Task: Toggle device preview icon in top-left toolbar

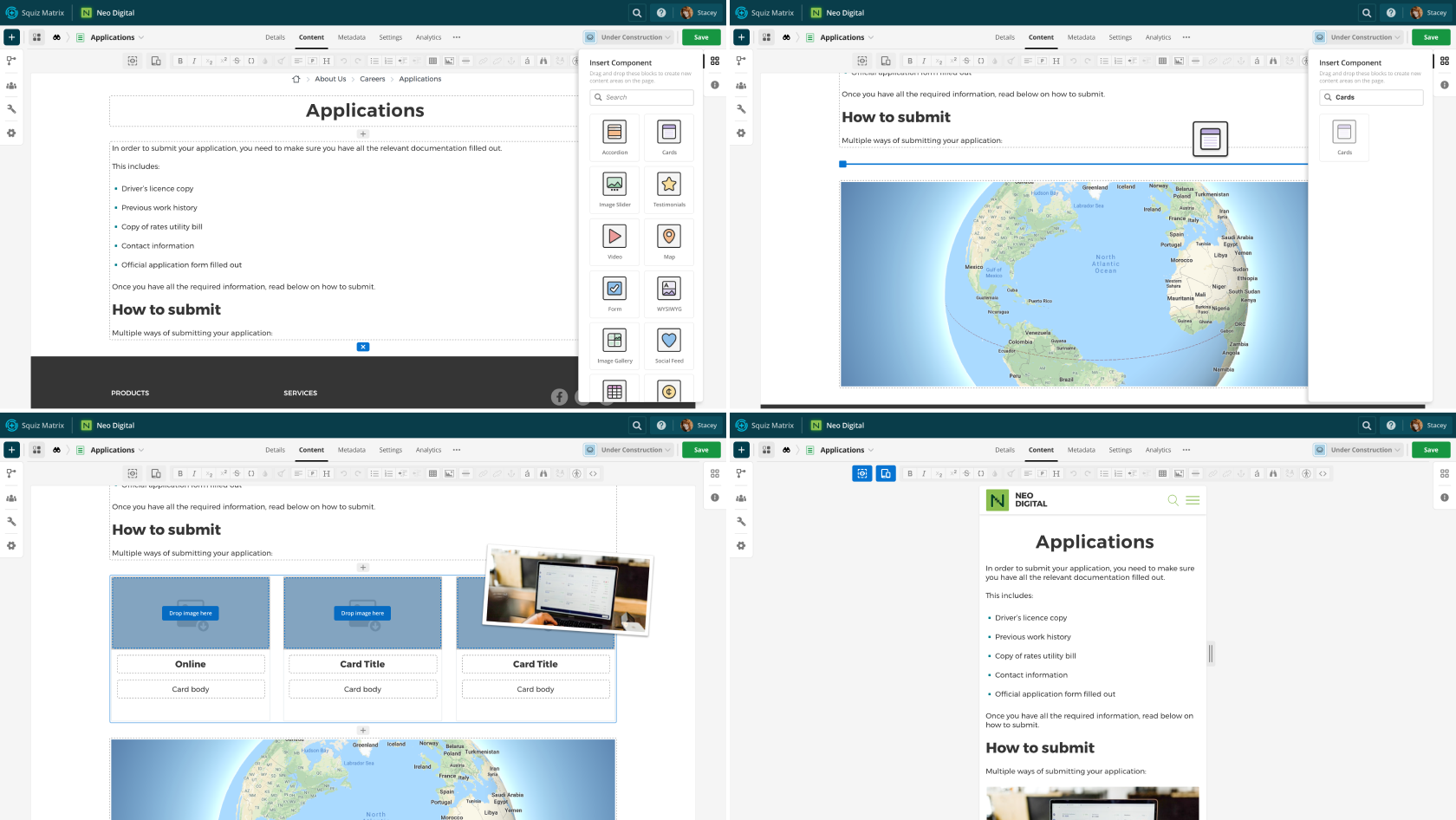Action: pyautogui.click(x=156, y=61)
